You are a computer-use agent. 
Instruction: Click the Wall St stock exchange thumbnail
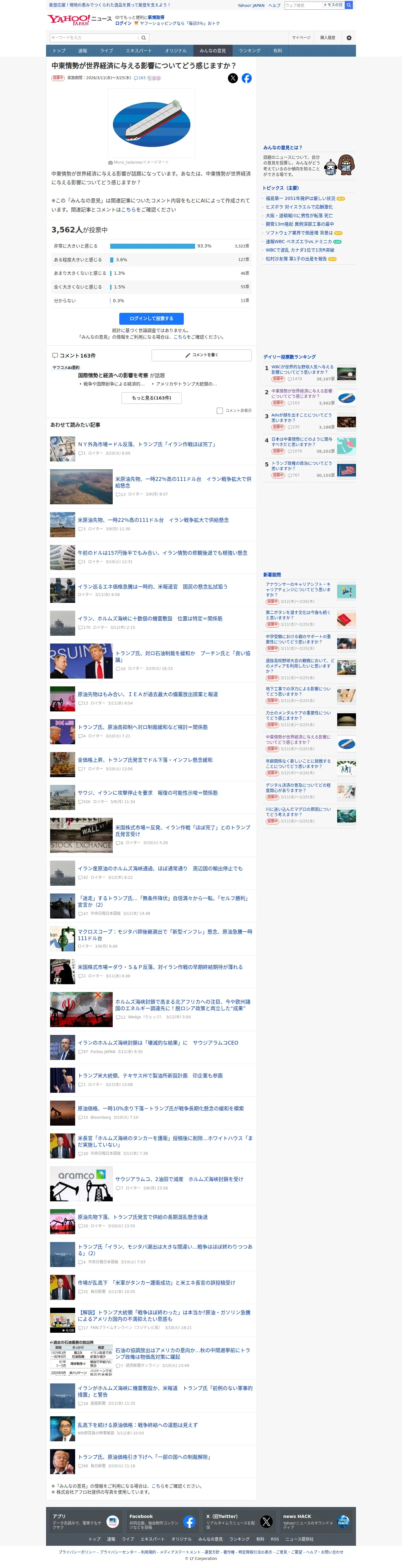pyautogui.click(x=81, y=835)
